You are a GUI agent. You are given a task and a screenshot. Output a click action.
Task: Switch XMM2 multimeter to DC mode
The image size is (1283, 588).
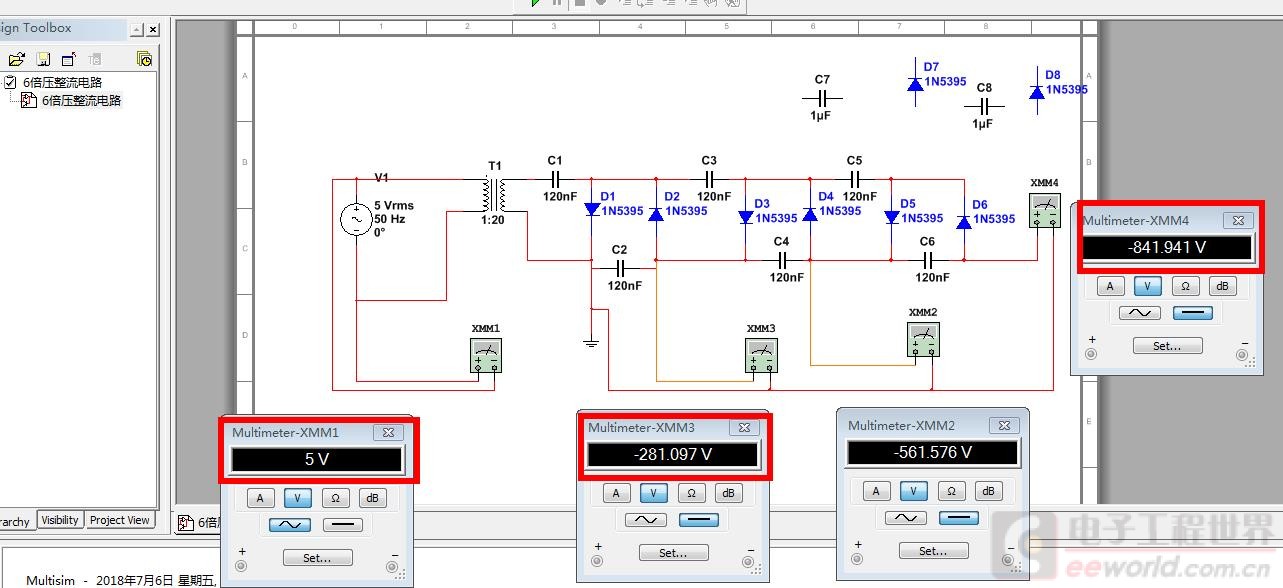958,518
